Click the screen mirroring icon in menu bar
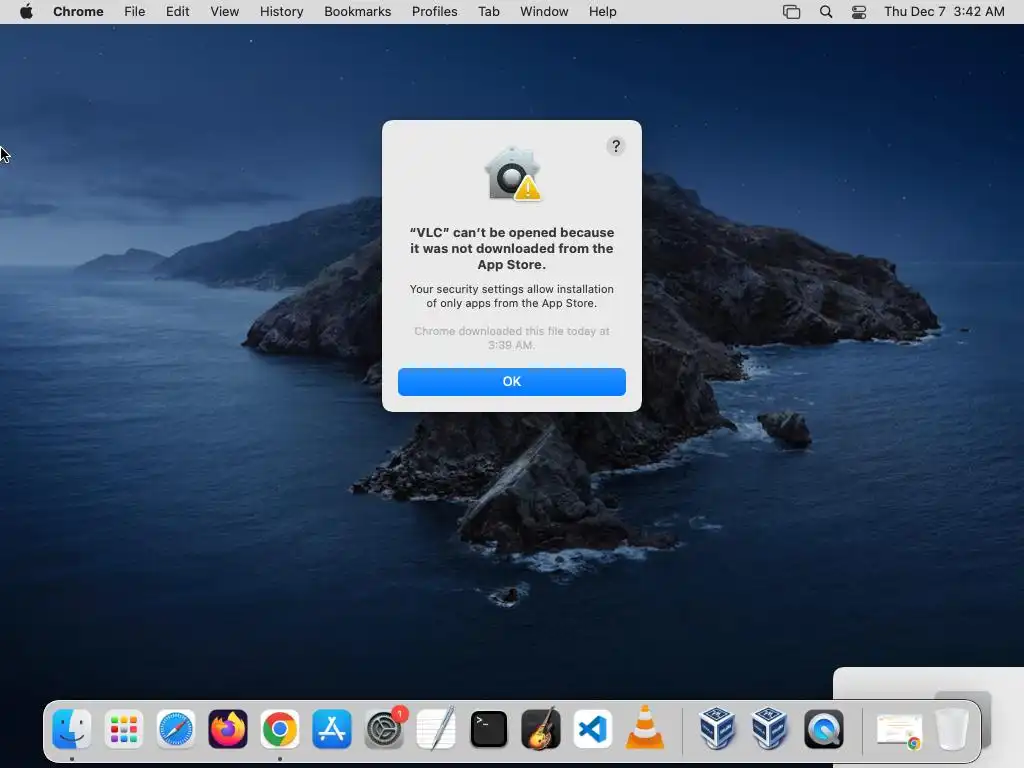 pos(791,12)
